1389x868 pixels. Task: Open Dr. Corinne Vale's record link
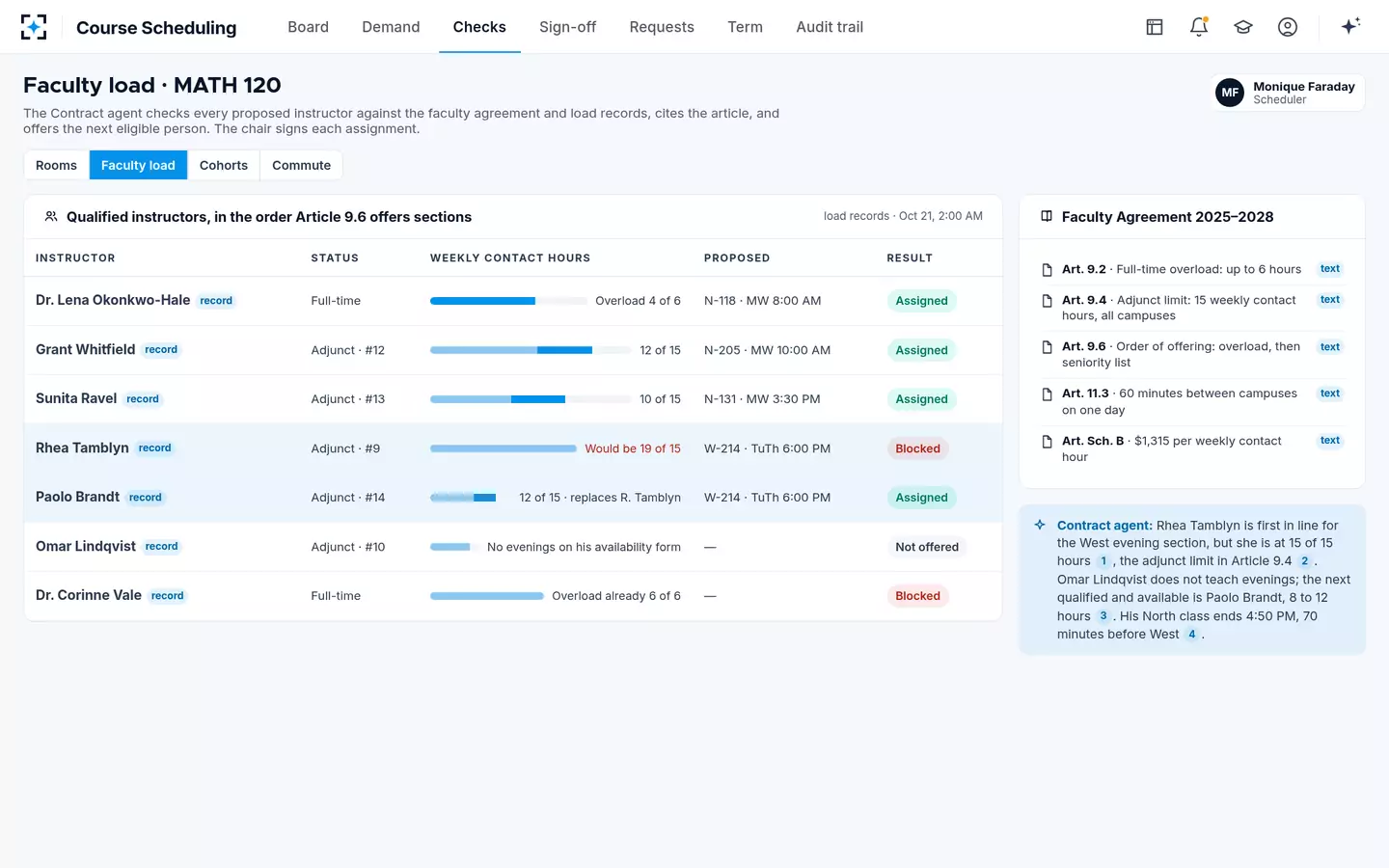pyautogui.click(x=167, y=596)
